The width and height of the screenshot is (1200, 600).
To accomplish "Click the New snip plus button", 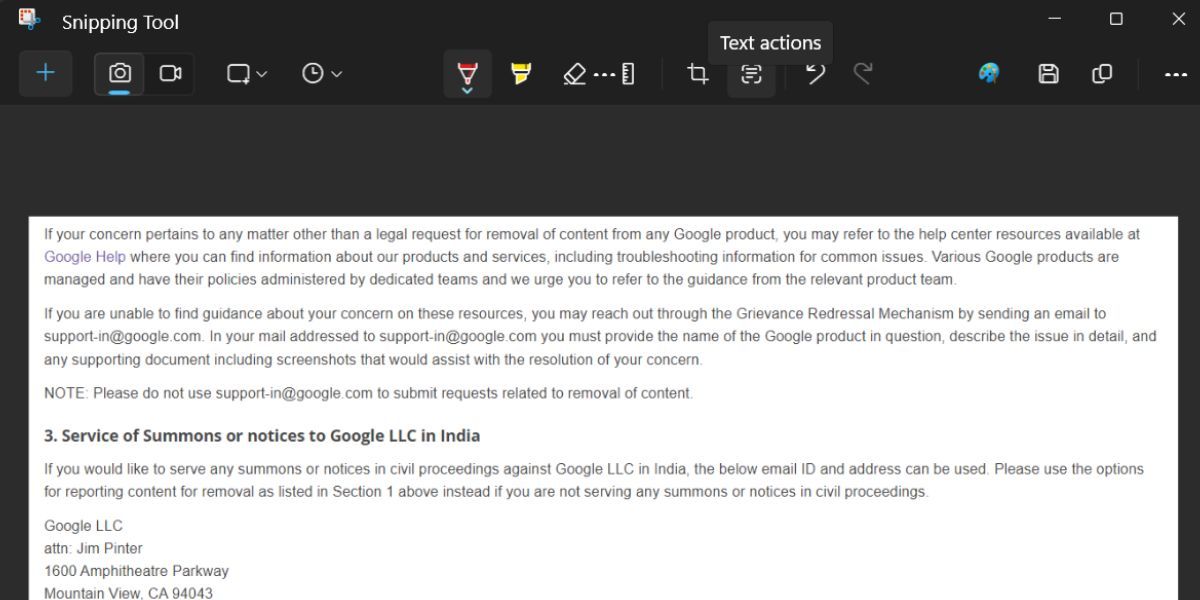I will 45,73.
